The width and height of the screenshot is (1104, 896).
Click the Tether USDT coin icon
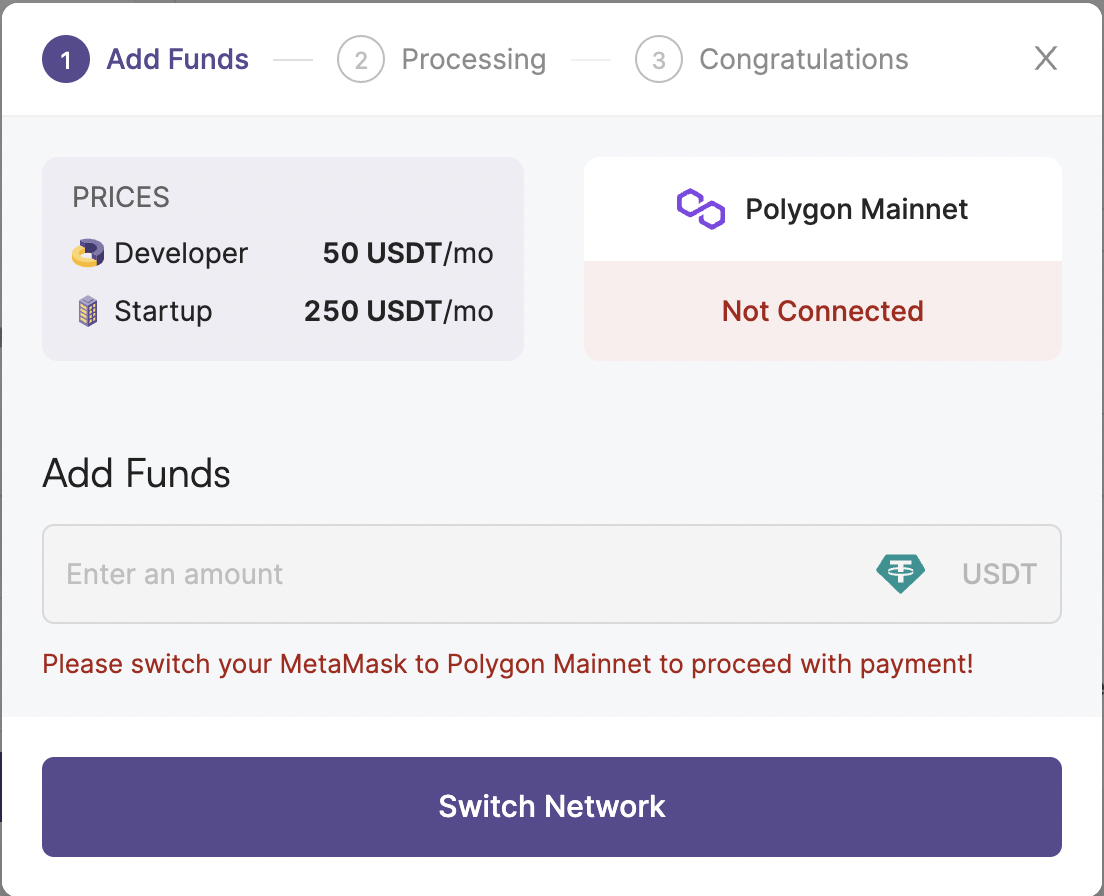click(901, 574)
